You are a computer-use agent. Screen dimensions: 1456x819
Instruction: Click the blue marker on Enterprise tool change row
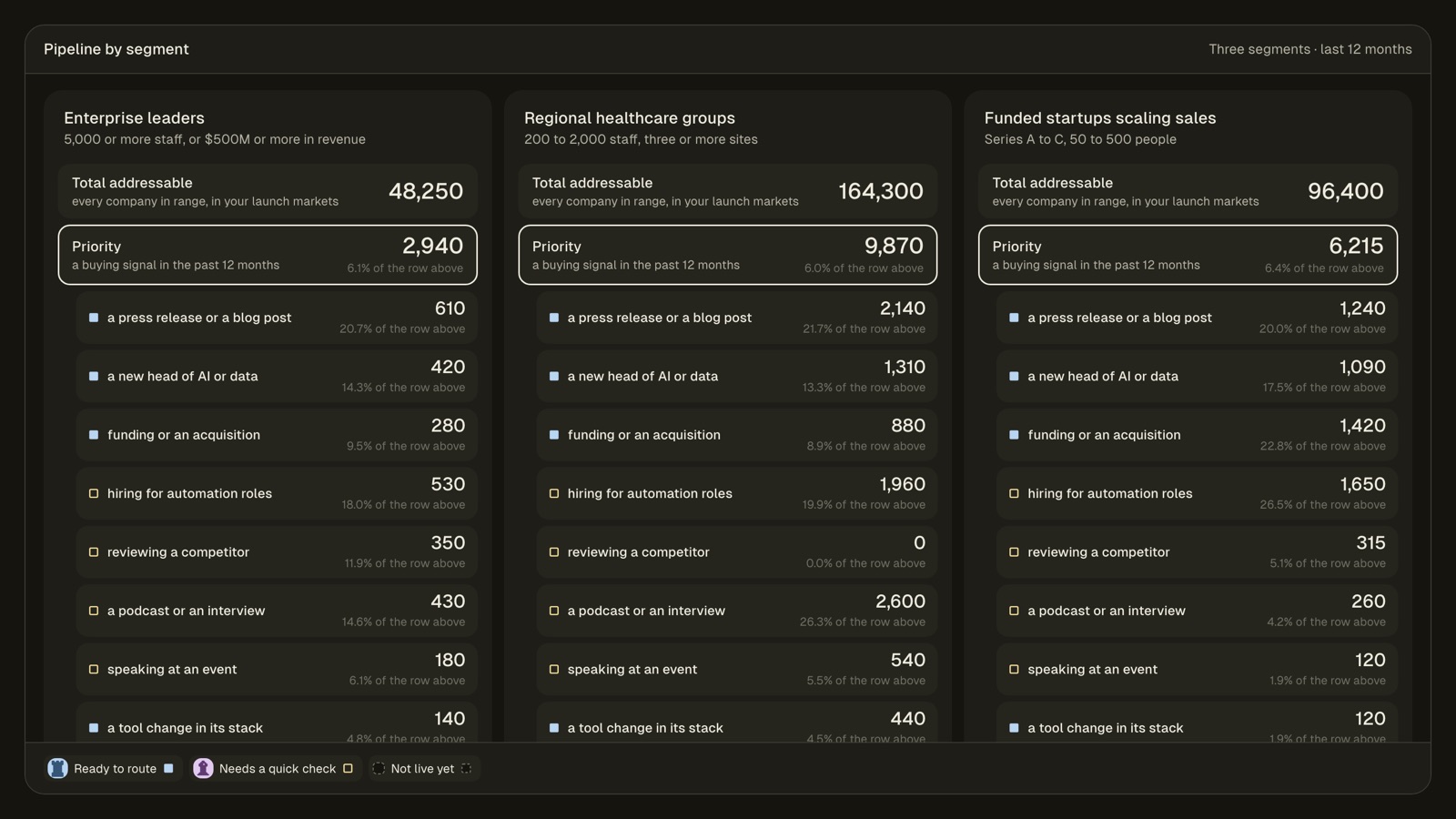(x=94, y=728)
